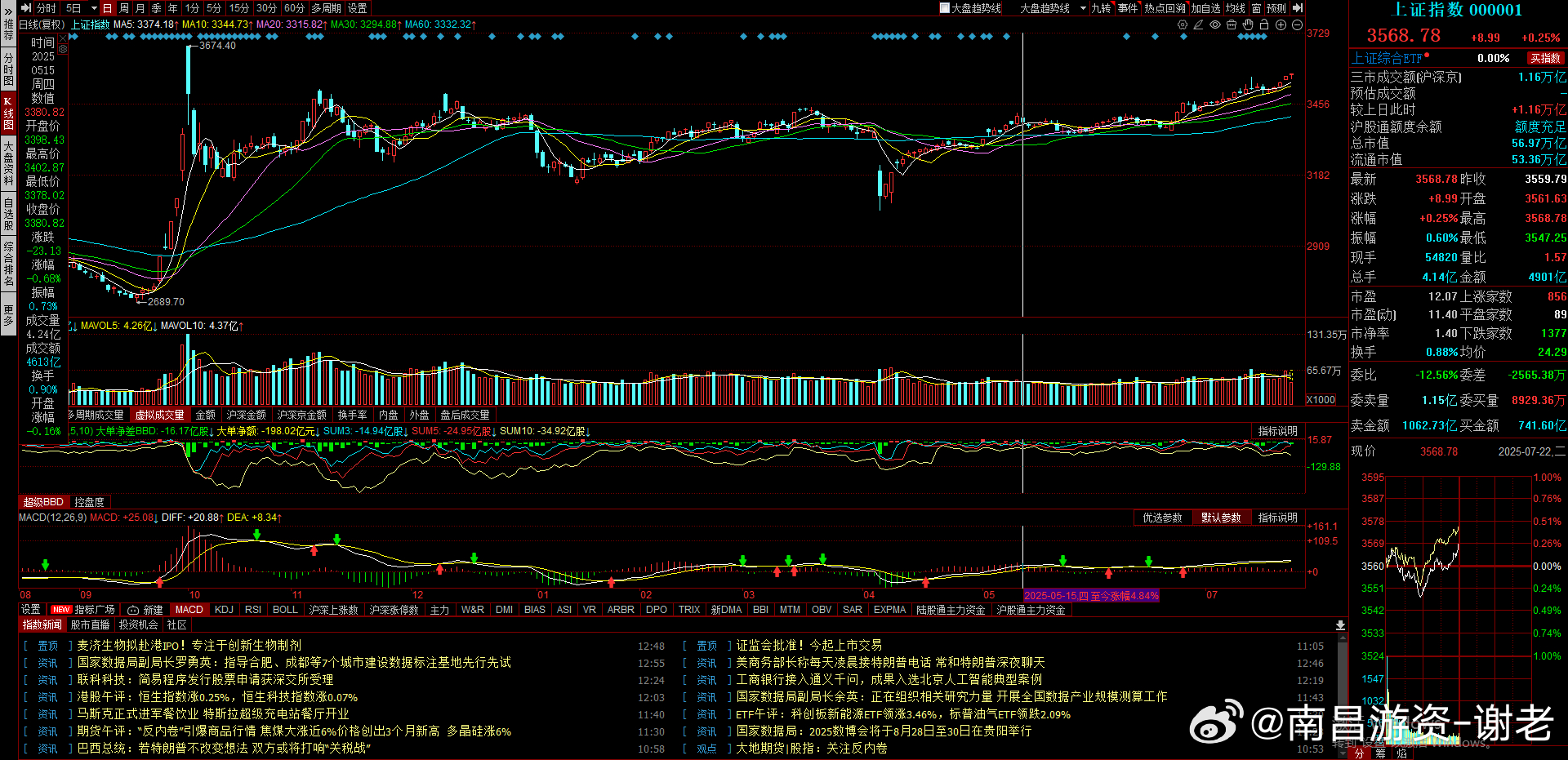Click the 2025-05-15 timeline date marker
This screenshot has width=1568, height=760.
click(1091, 596)
